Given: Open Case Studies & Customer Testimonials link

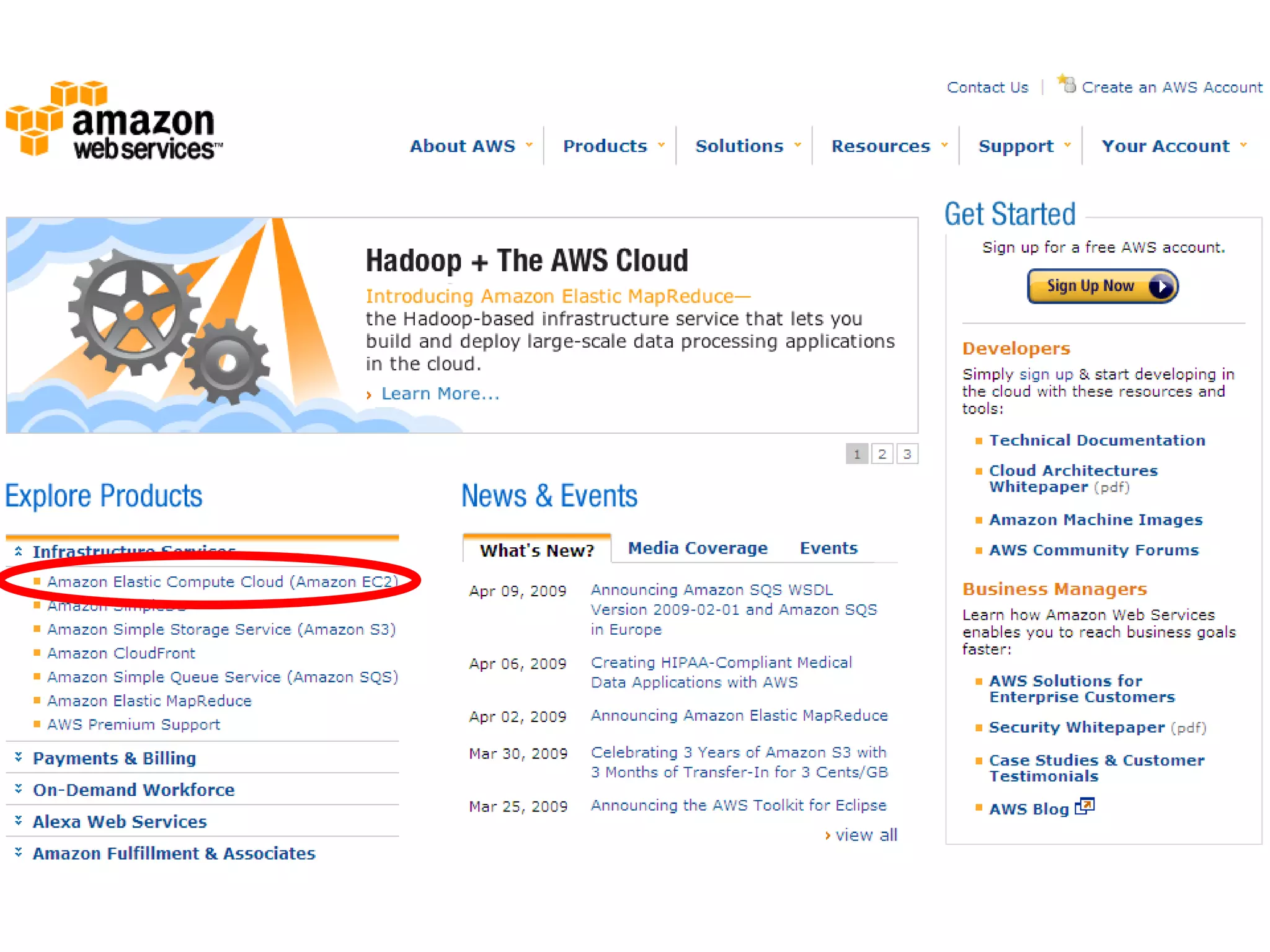Looking at the screenshot, I should (1096, 768).
